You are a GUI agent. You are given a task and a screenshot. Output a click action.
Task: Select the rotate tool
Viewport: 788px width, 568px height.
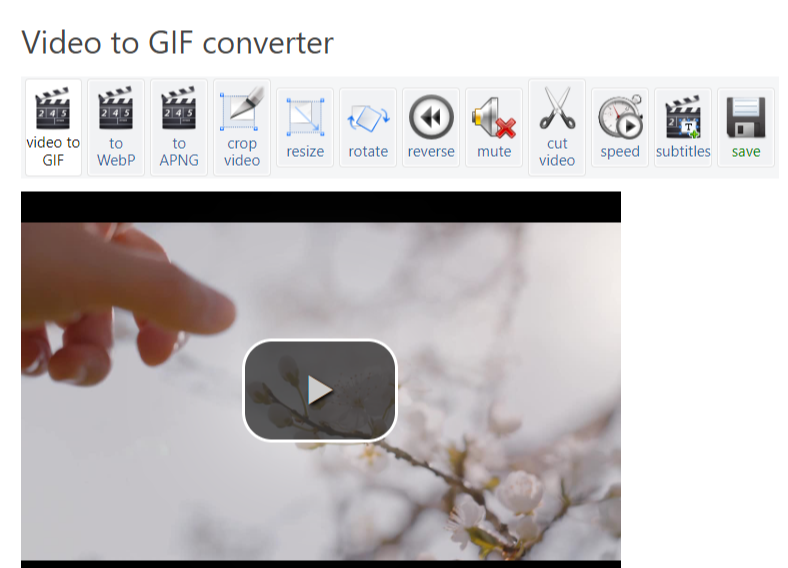click(368, 127)
